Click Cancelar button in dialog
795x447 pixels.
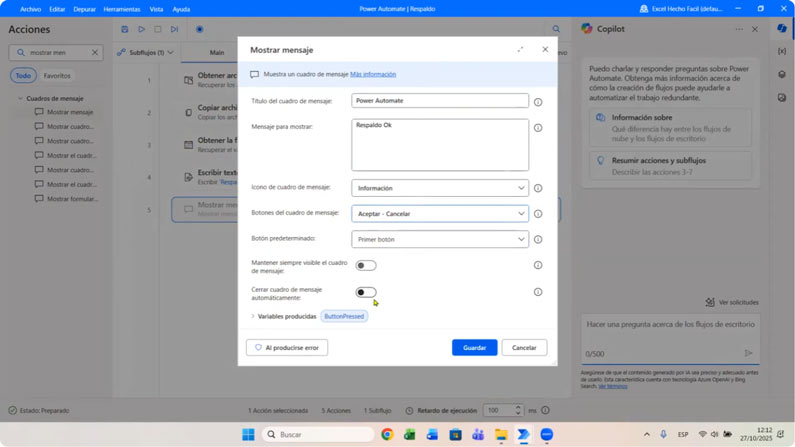[x=524, y=348]
